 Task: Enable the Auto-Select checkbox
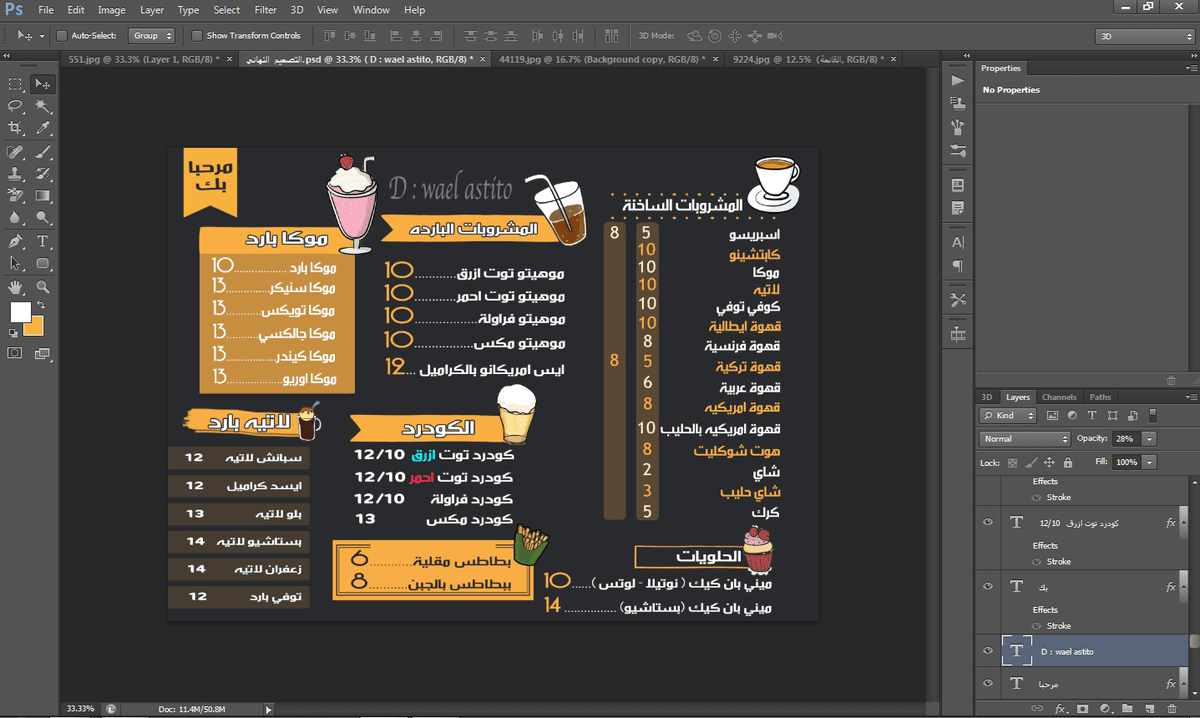click(62, 36)
